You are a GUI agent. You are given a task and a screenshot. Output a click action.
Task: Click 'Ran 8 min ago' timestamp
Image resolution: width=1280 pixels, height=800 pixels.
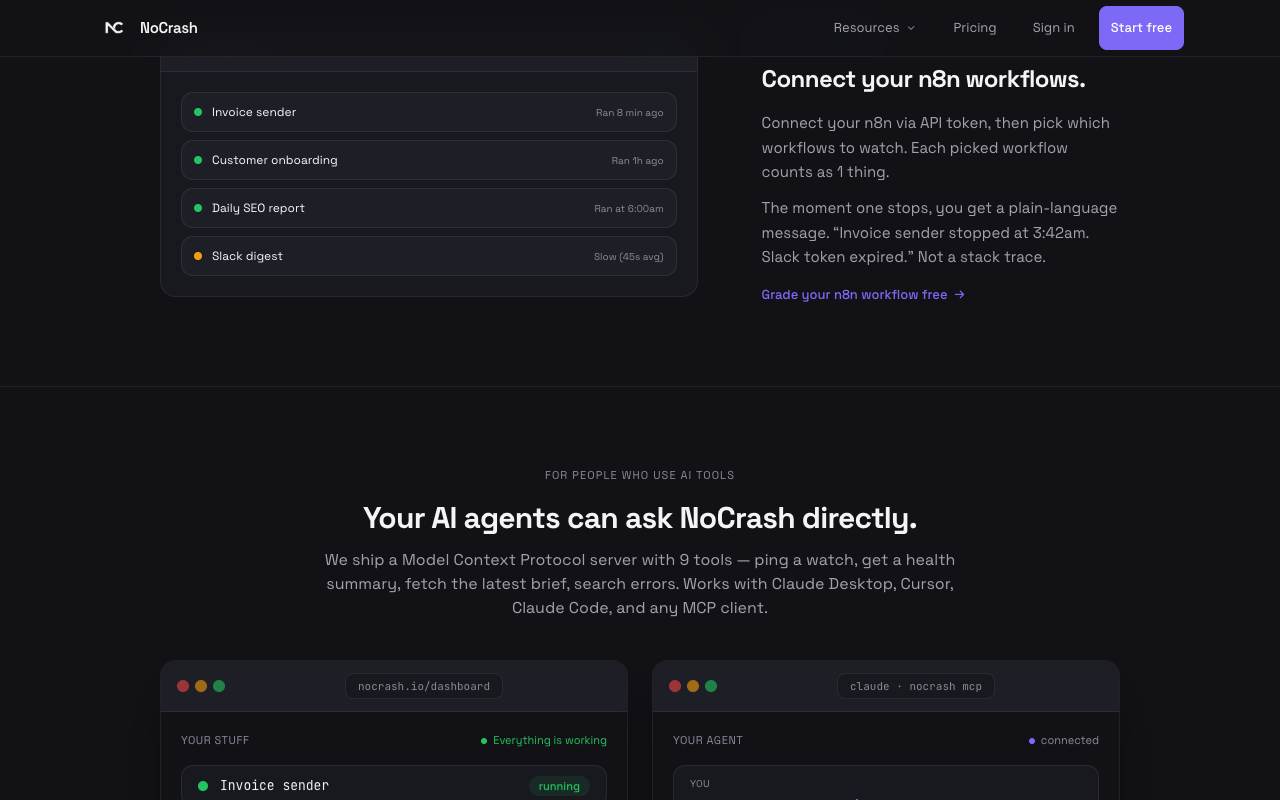pyautogui.click(x=629, y=113)
